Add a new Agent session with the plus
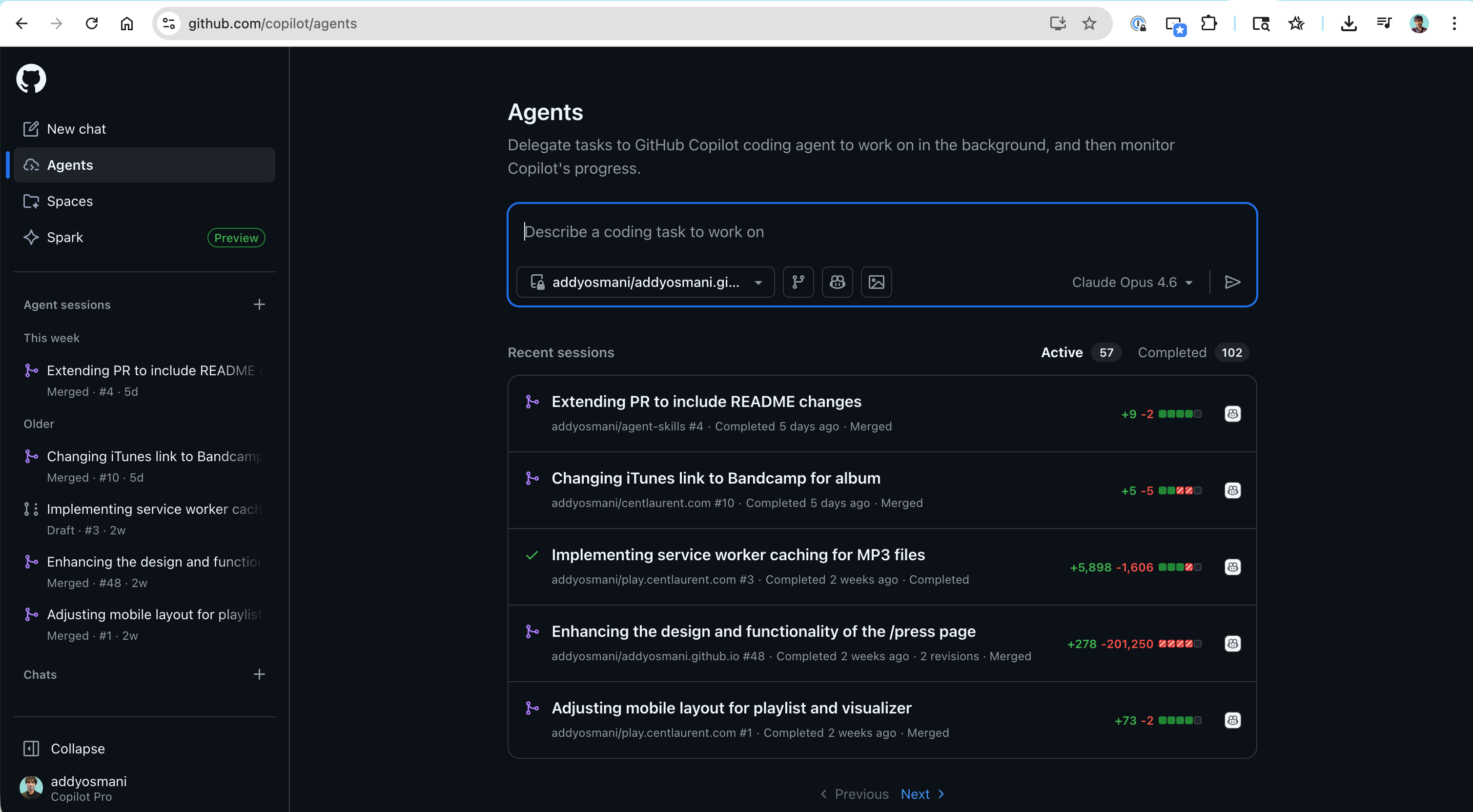1473x812 pixels. [259, 304]
